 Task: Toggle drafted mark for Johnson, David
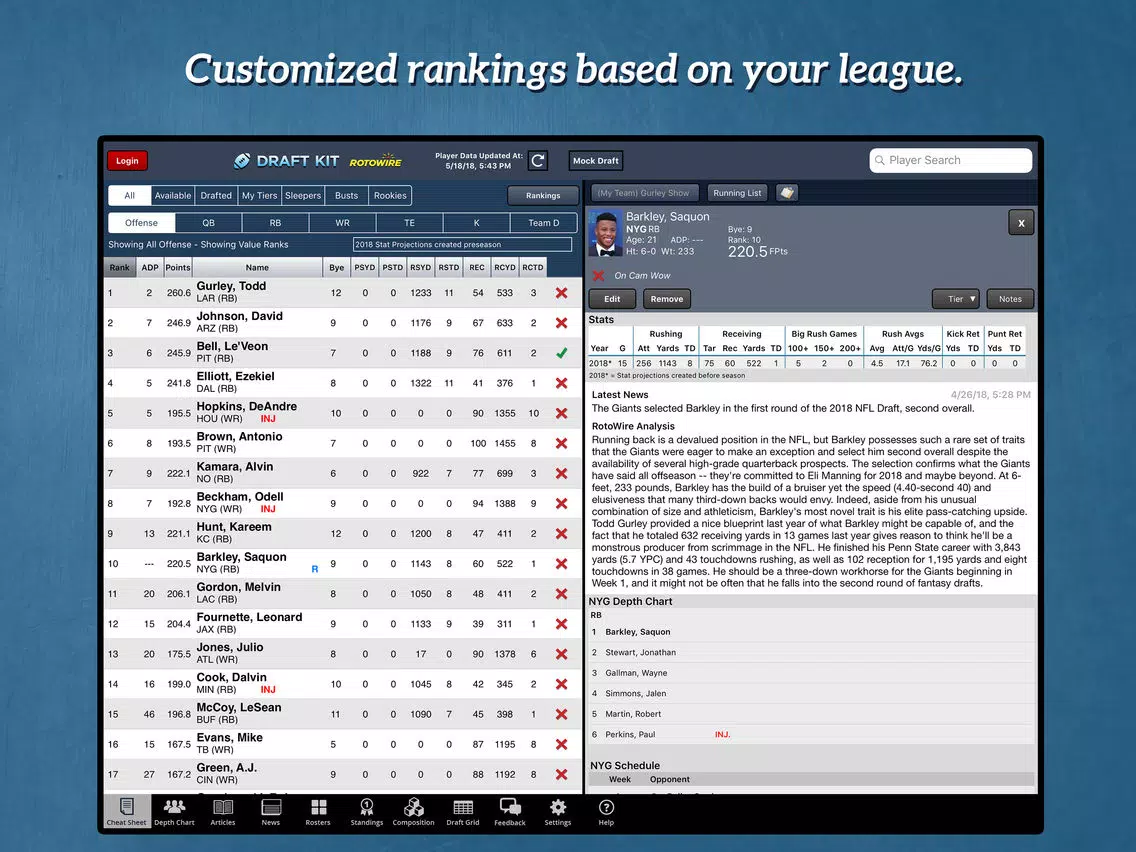point(561,323)
